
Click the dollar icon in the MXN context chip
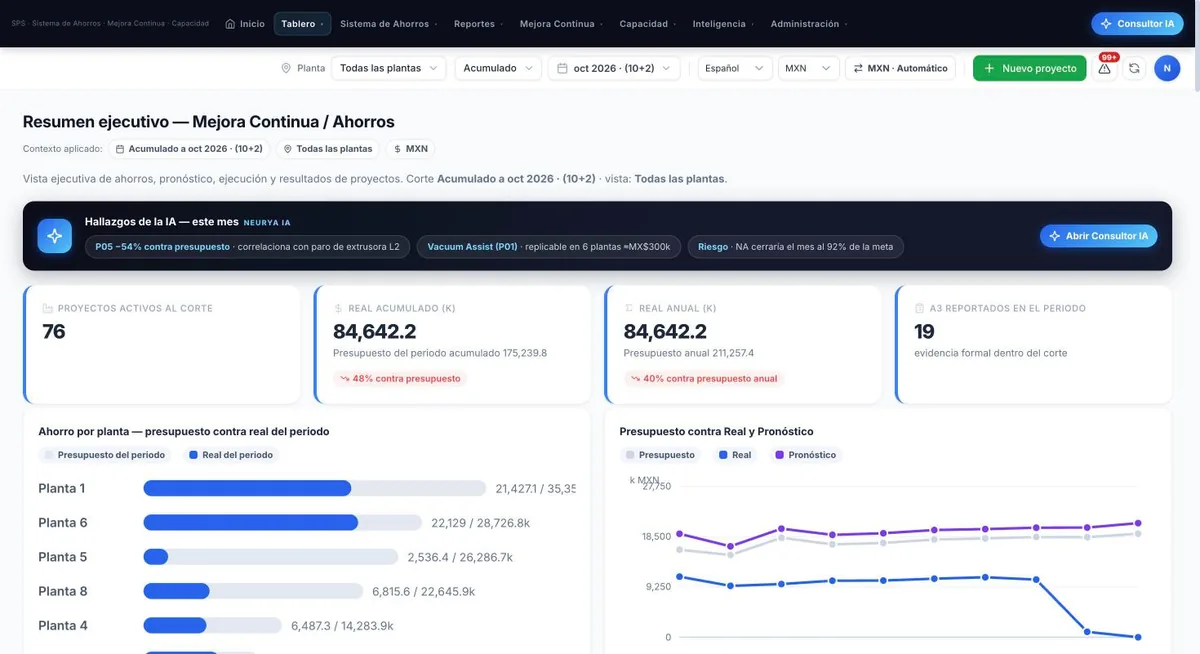(398, 149)
